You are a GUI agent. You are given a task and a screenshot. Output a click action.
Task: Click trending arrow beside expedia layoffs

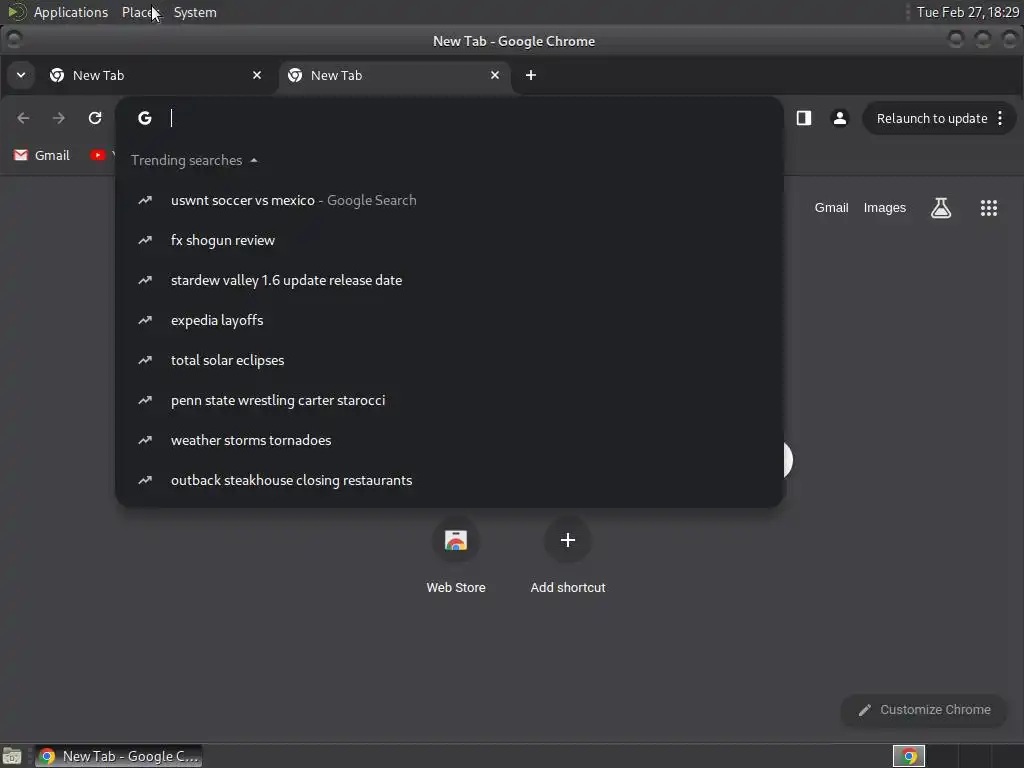pyautogui.click(x=145, y=320)
